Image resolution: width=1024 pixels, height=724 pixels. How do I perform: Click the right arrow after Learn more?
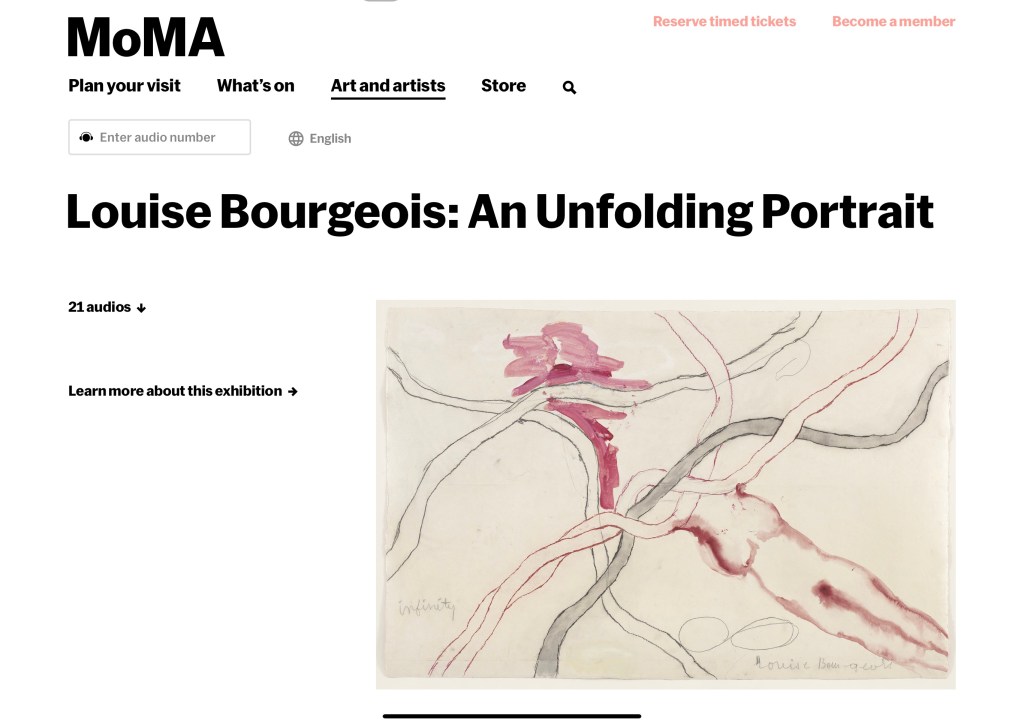click(293, 392)
